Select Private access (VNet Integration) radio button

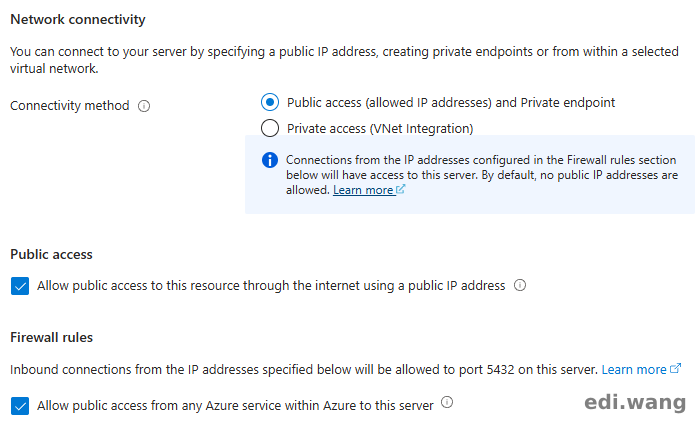pyautogui.click(x=269, y=128)
